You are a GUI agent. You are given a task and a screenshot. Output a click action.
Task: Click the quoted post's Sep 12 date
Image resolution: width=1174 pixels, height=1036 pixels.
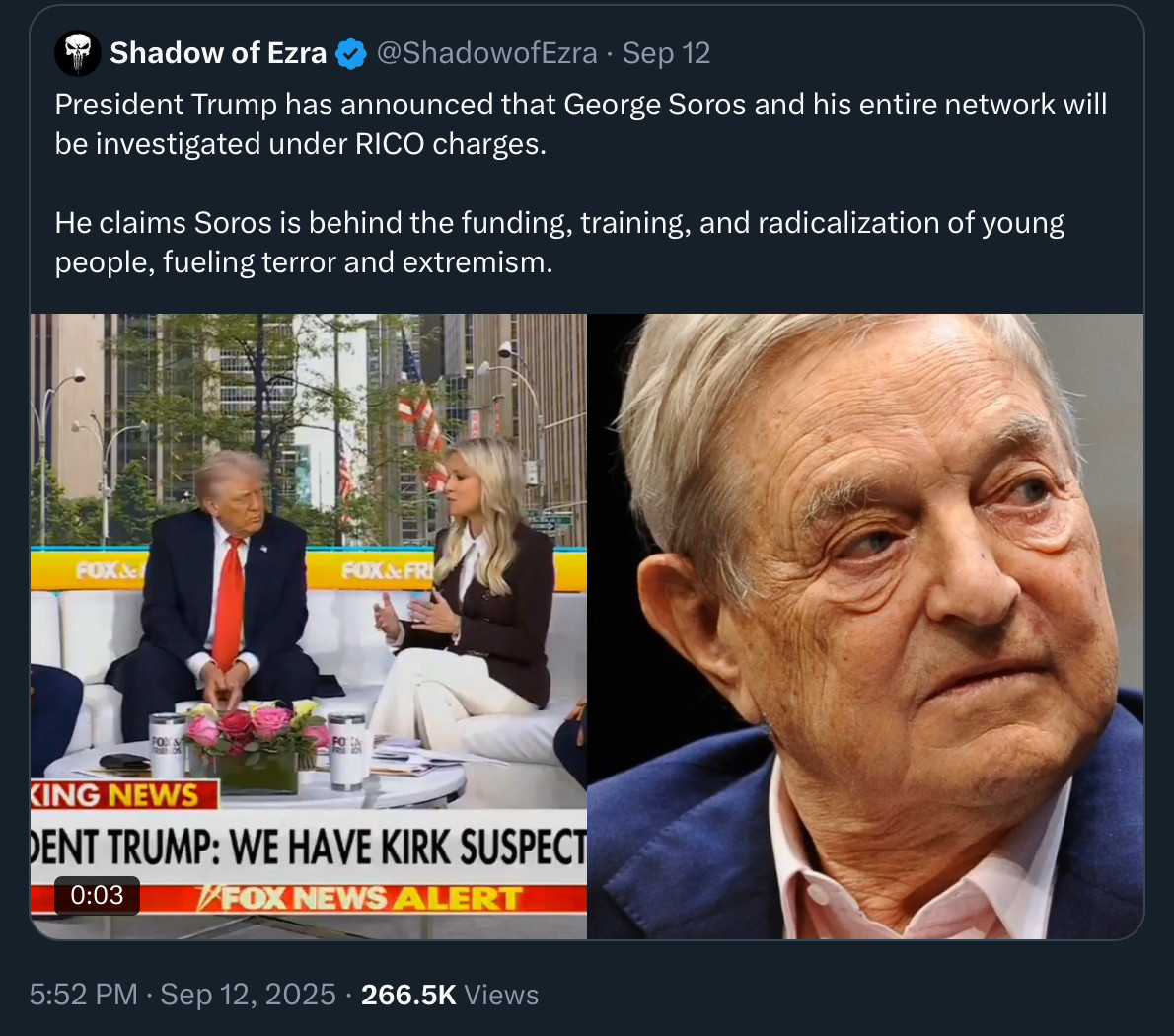(x=666, y=53)
